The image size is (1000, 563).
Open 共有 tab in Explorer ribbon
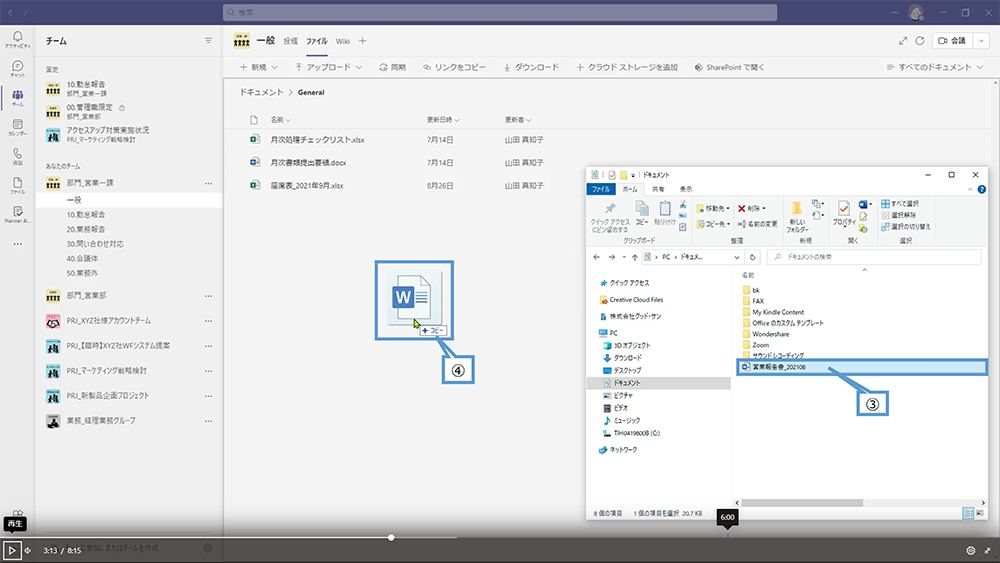pyautogui.click(x=658, y=189)
